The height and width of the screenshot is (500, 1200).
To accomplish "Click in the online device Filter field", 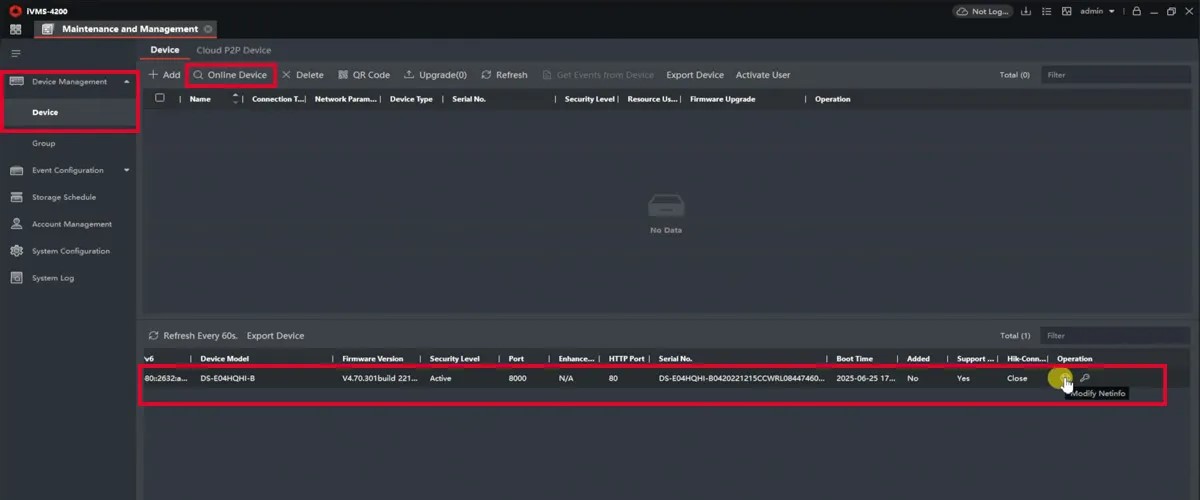I will (x=1115, y=336).
